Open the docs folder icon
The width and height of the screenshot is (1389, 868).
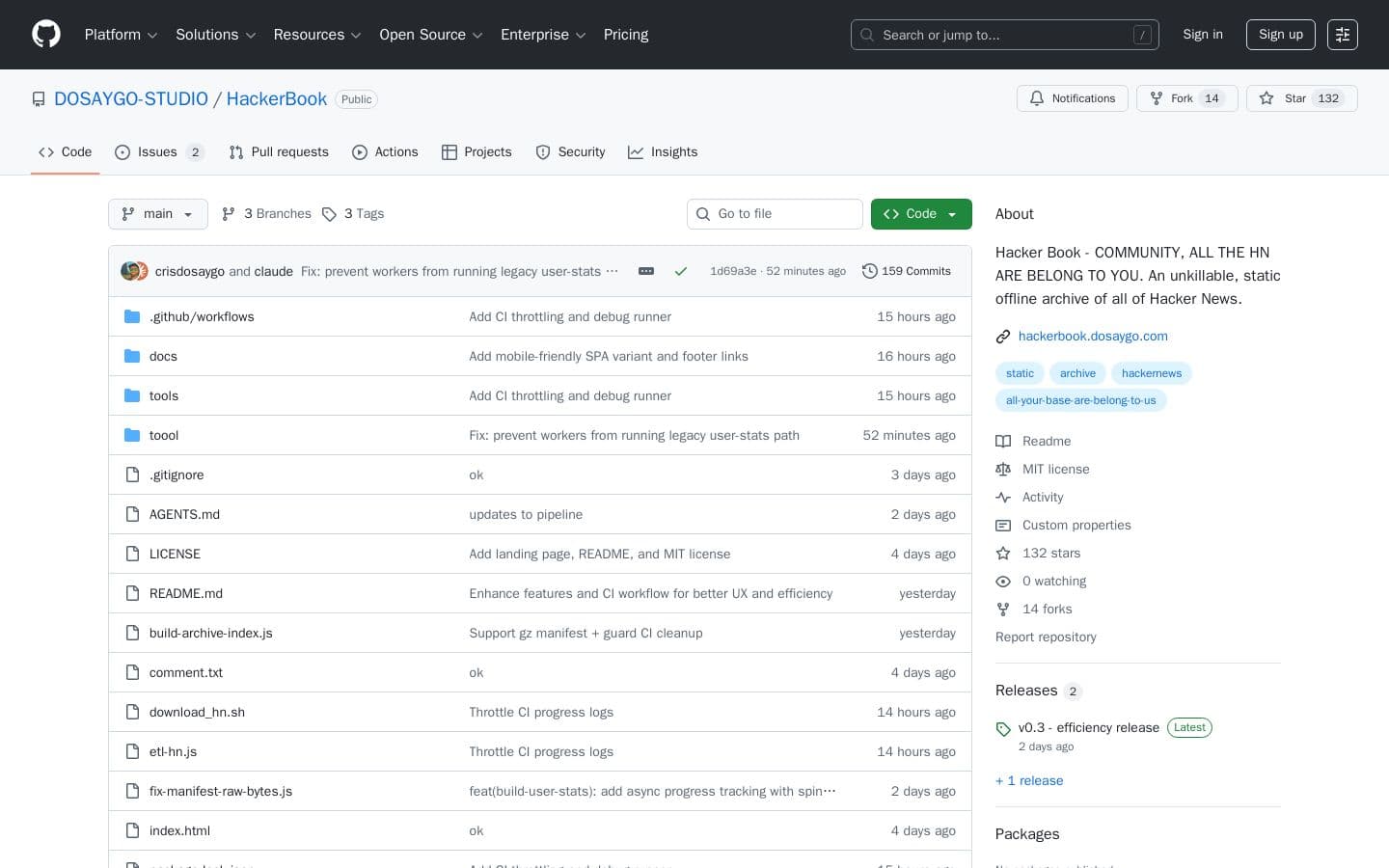[x=132, y=356]
